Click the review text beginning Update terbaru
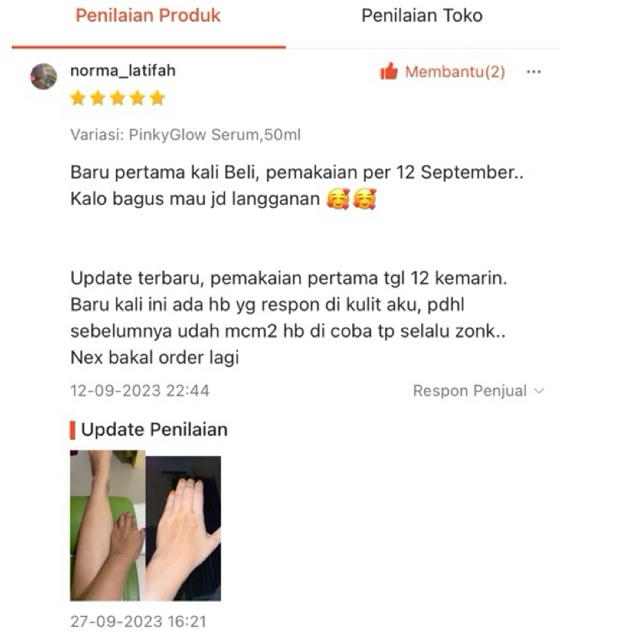 (289, 318)
